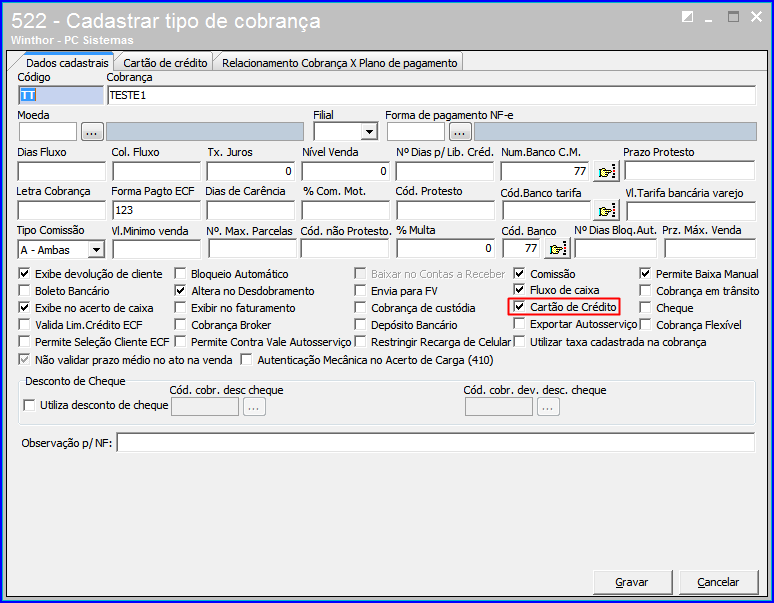This screenshot has width=774, height=603.
Task: Uncheck Fluxo de caixa
Action: [x=519, y=289]
